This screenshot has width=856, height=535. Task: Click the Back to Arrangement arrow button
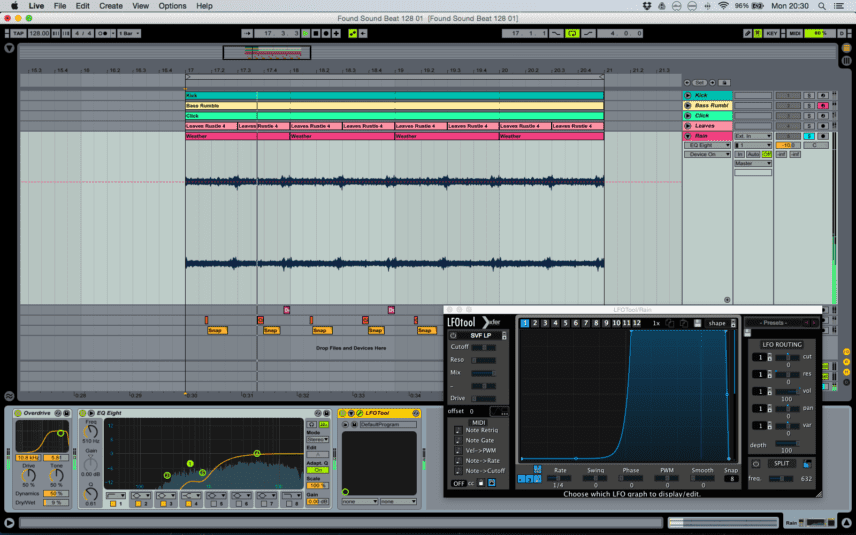pos(362,33)
